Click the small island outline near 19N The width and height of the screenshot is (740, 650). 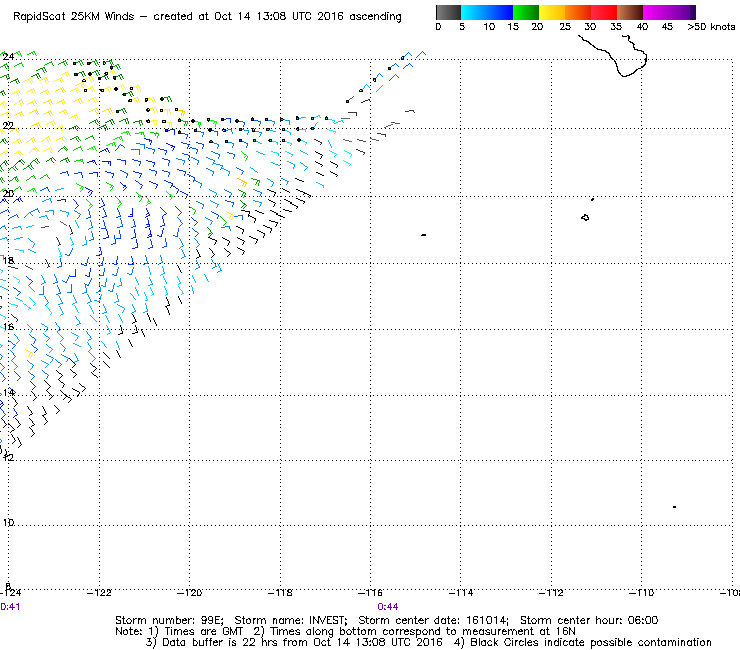point(585,217)
